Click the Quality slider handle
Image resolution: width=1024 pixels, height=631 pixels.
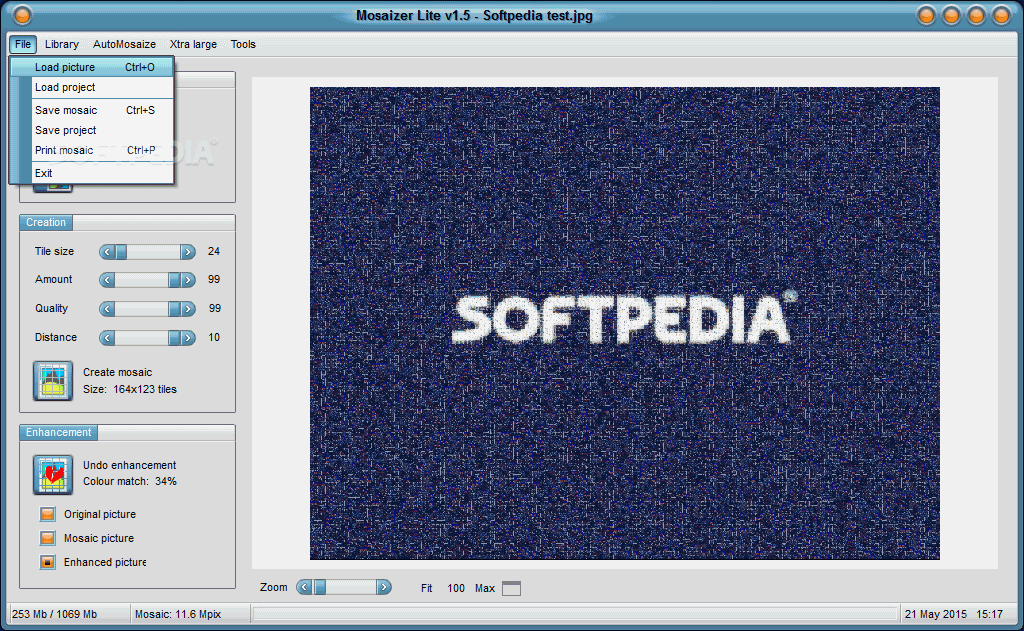(x=174, y=308)
